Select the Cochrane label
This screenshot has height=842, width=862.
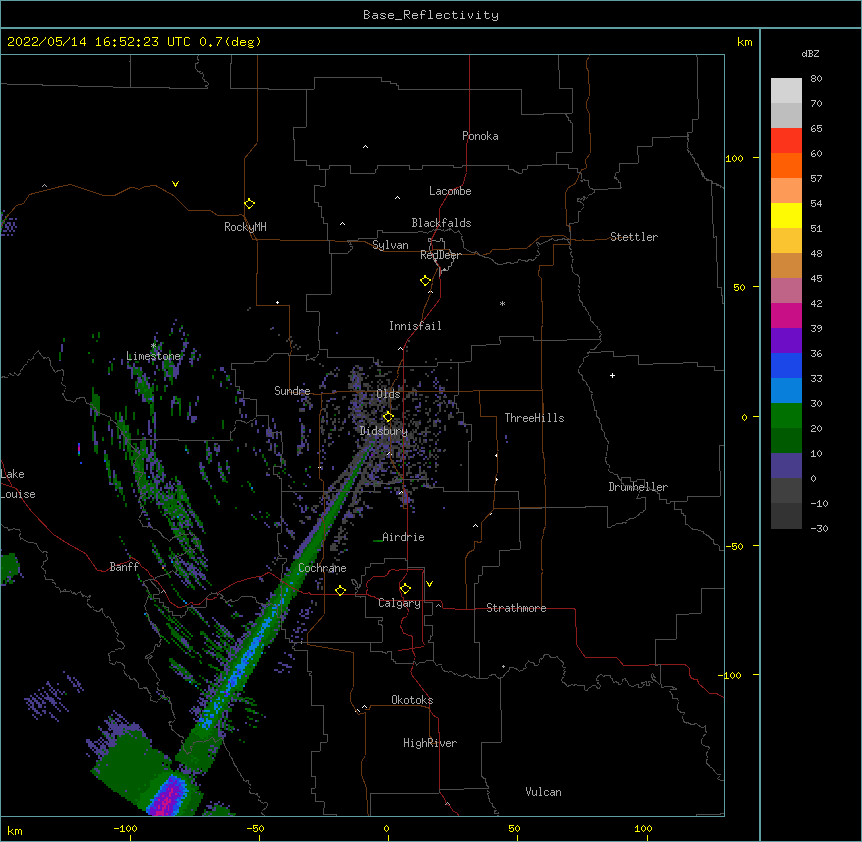pos(322,568)
